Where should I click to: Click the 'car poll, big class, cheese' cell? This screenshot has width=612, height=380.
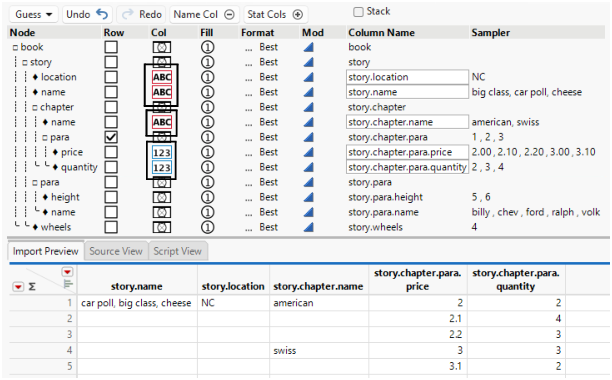[136, 303]
